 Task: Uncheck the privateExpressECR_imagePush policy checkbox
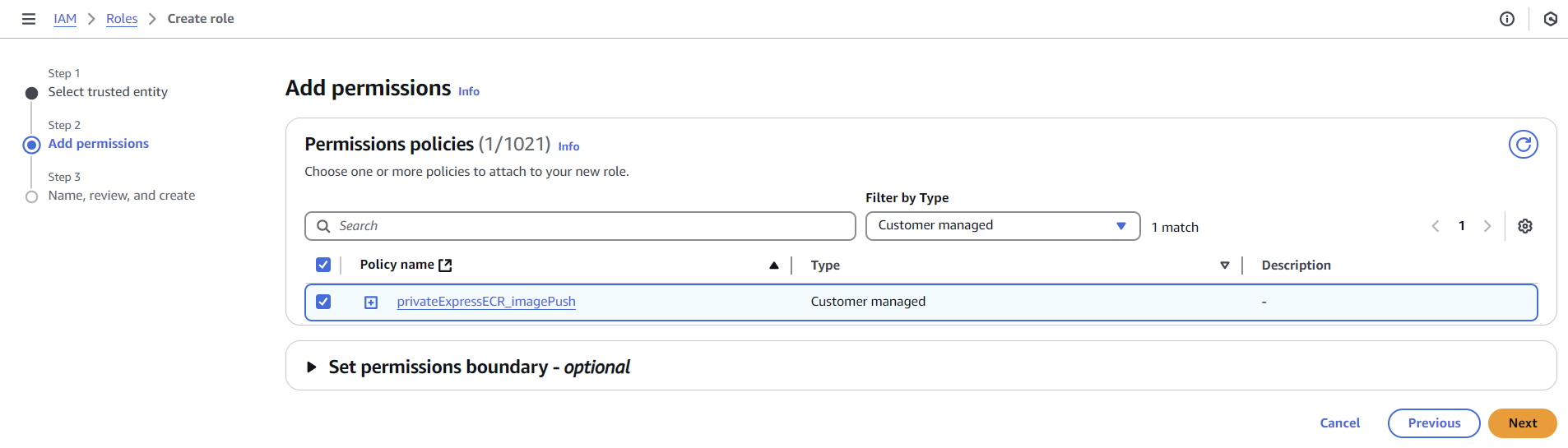click(323, 302)
